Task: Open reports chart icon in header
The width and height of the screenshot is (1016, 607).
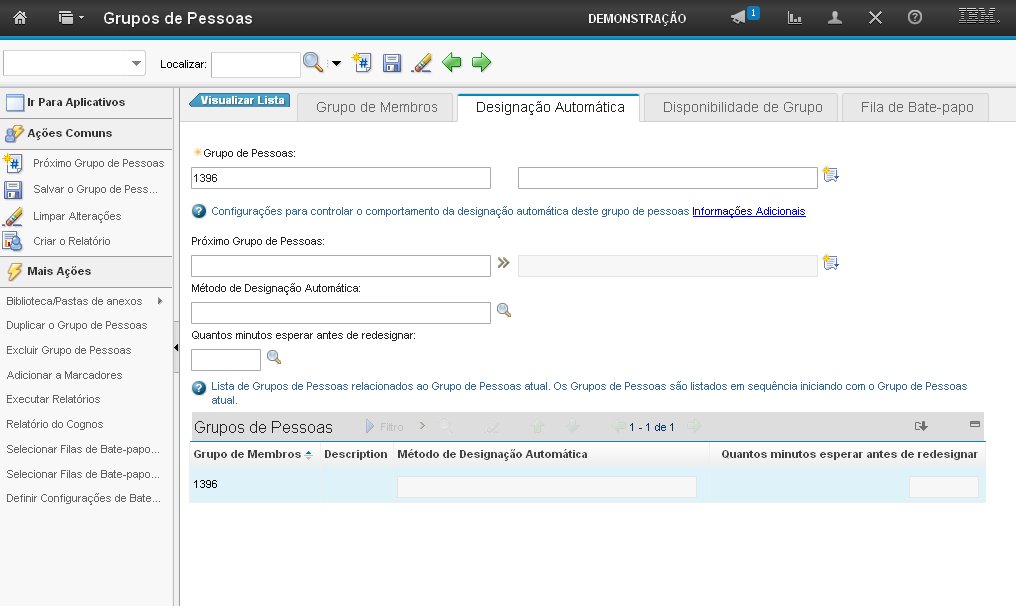Action: (x=795, y=18)
